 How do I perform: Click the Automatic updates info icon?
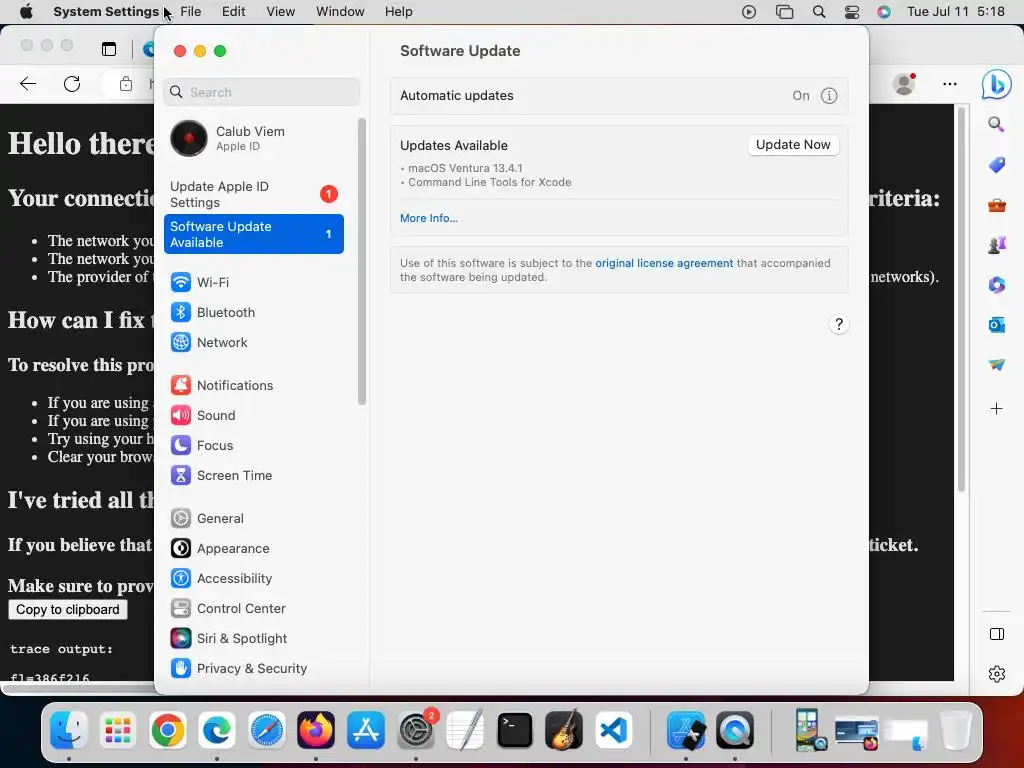(x=829, y=95)
